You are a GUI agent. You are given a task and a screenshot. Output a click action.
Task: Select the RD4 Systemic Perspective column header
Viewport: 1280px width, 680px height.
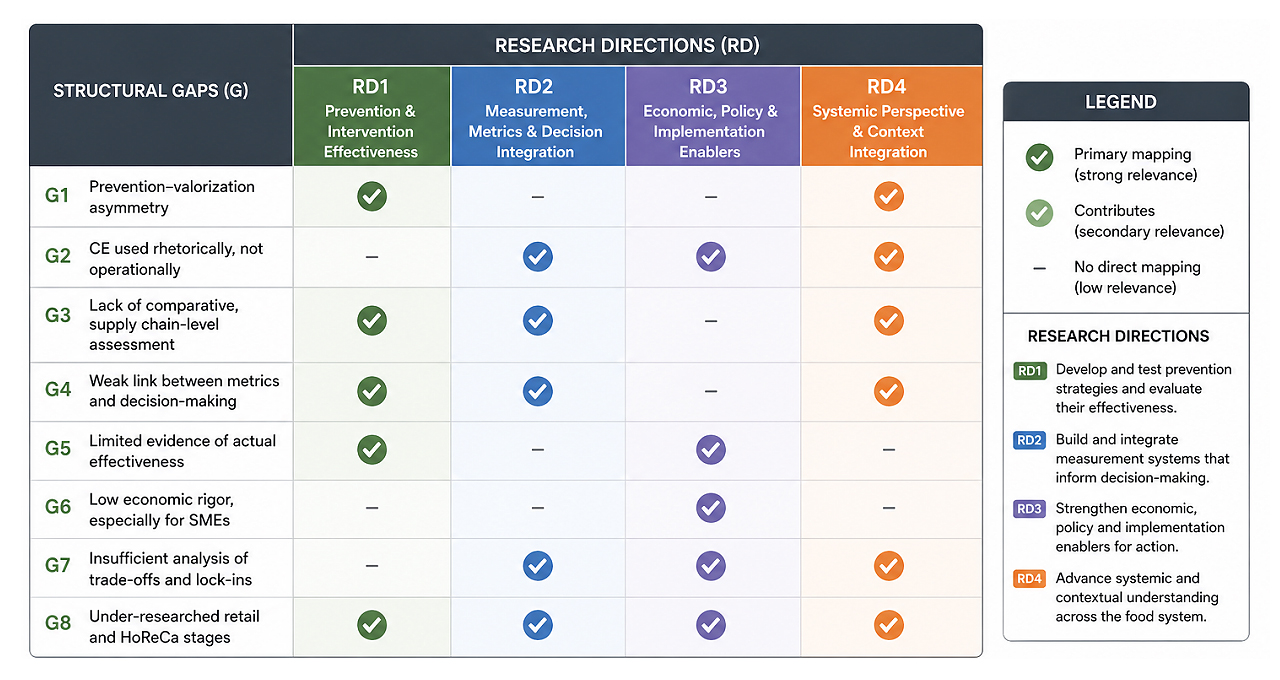[889, 116]
